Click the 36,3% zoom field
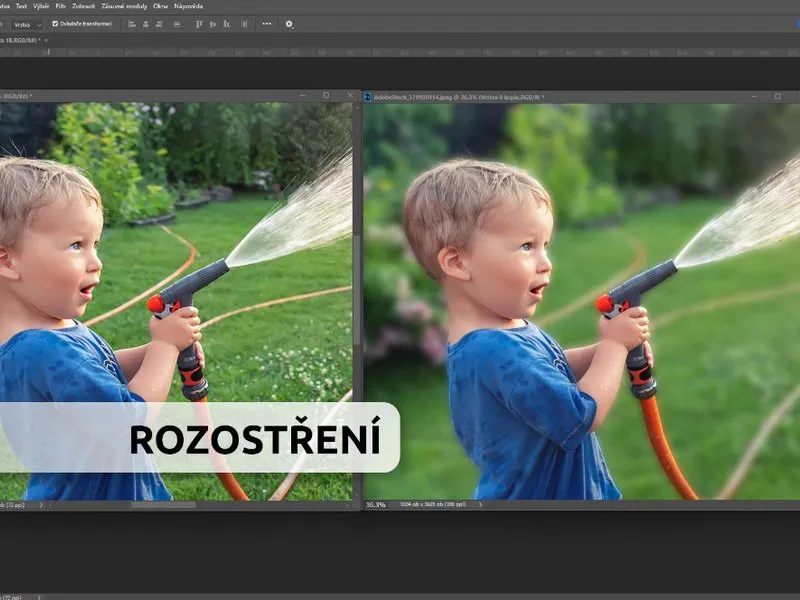This screenshot has height=600, width=800. 376,505
